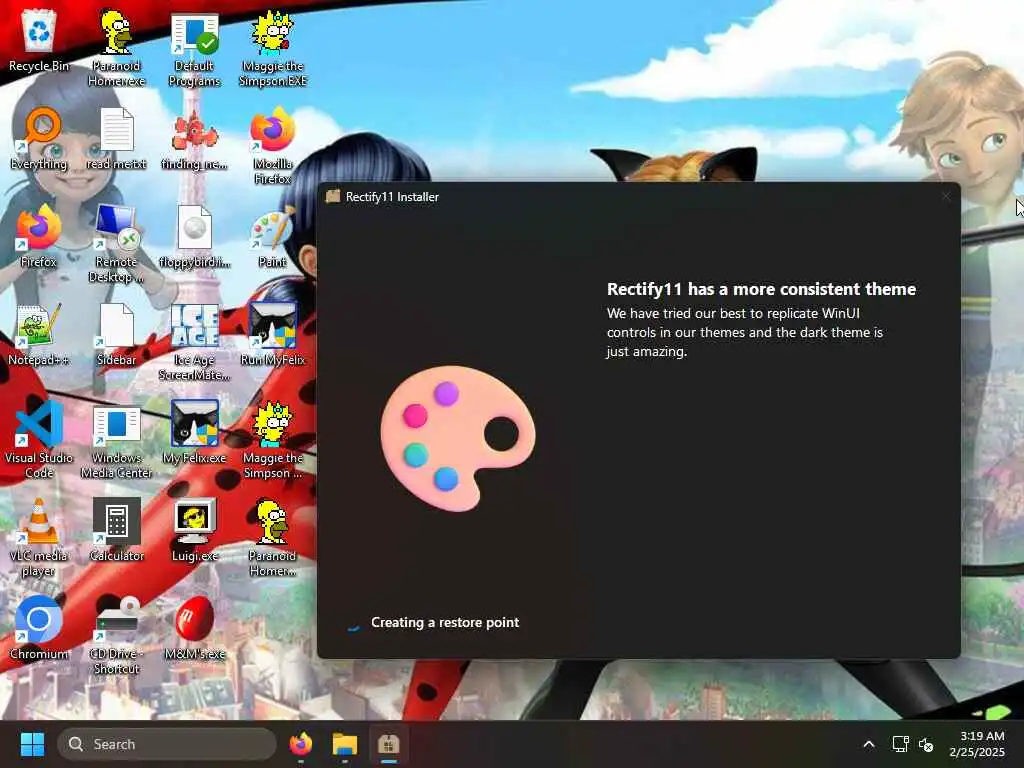
Task: Select the Sidebar shortcut icon
Action: pos(116,335)
